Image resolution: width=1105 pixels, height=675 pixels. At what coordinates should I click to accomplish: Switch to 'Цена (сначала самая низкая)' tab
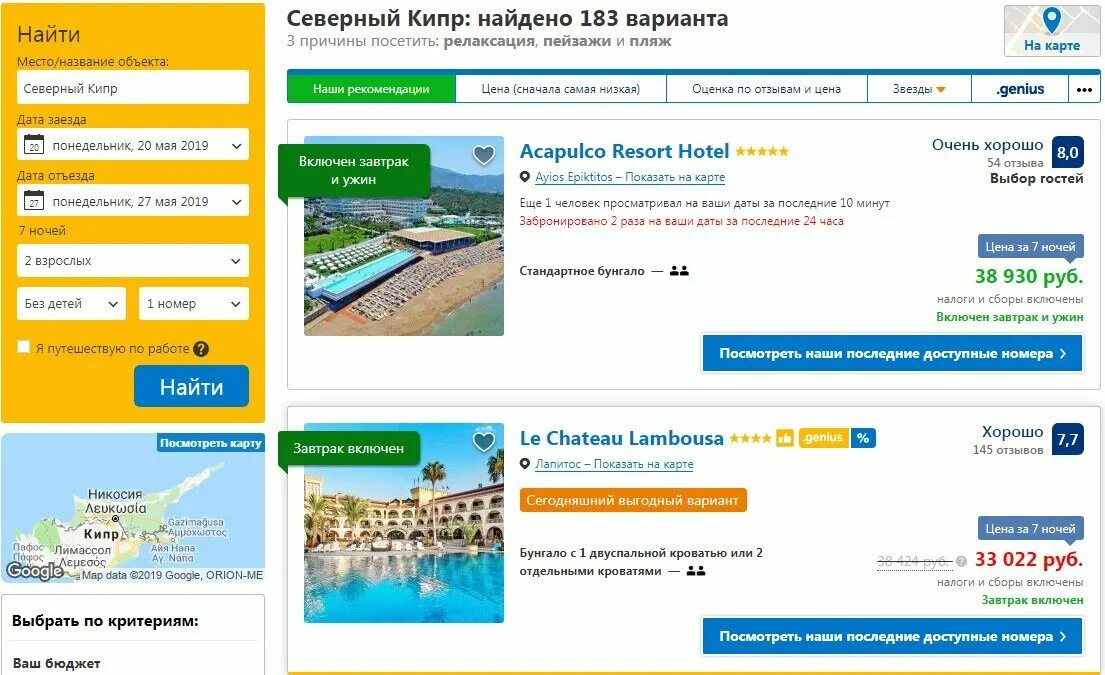pos(561,89)
